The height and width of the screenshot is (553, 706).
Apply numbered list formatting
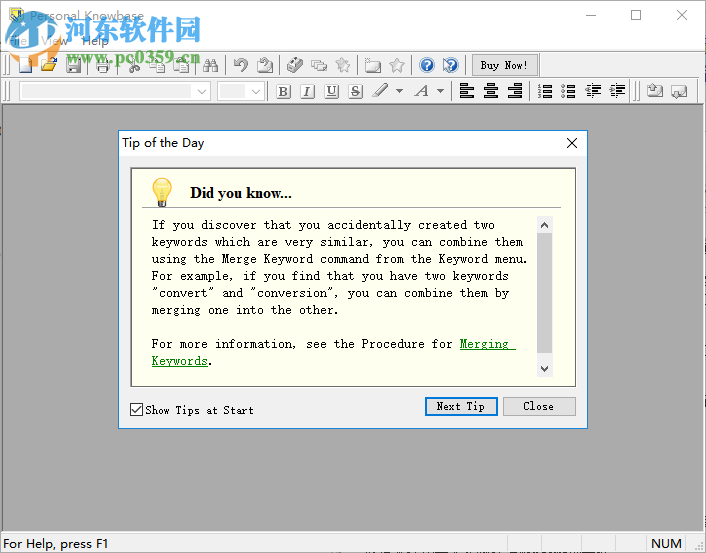pyautogui.click(x=545, y=91)
